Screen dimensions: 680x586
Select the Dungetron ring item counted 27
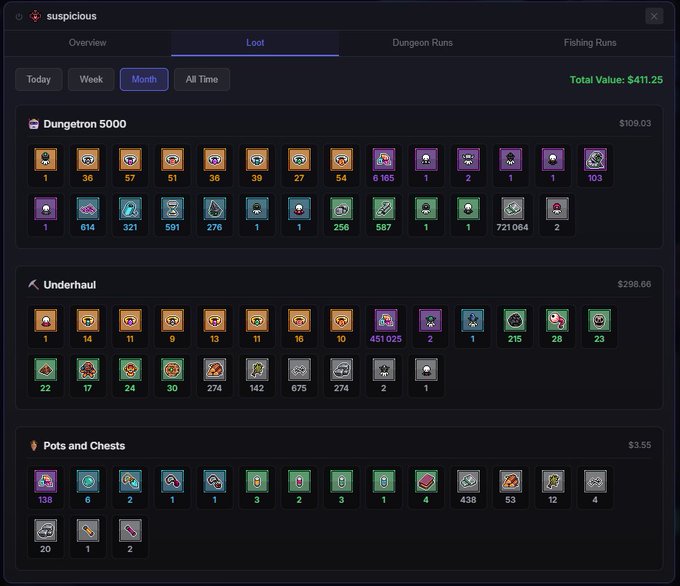pyautogui.click(x=299, y=165)
